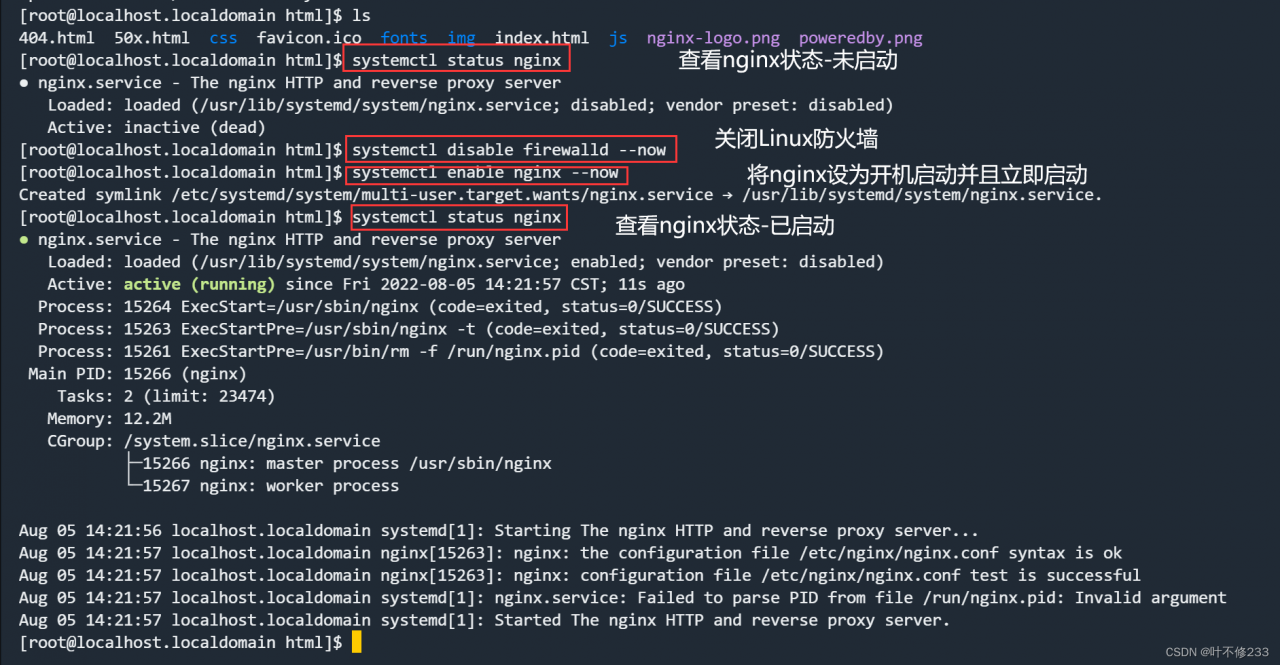This screenshot has width=1280, height=665.
Task: Click the 15267 worker process tree entry
Action: coord(270,486)
